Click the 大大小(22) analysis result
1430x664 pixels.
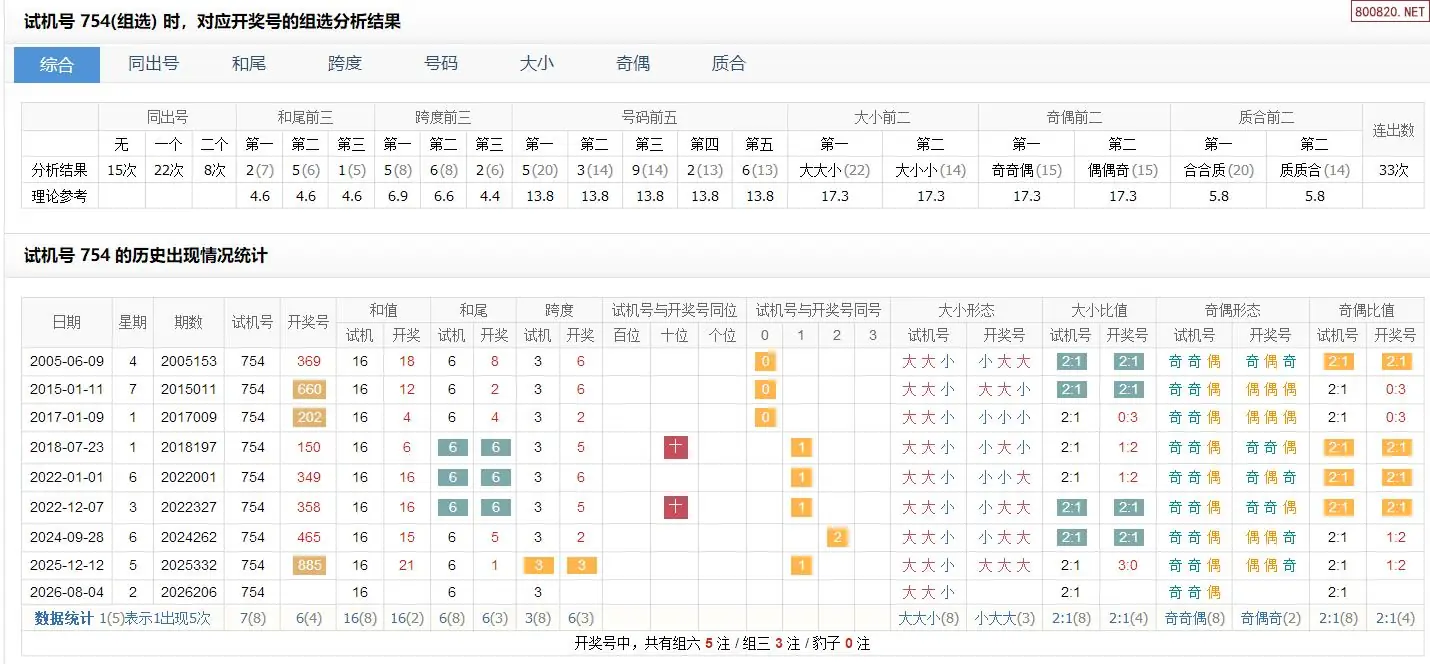coord(834,171)
